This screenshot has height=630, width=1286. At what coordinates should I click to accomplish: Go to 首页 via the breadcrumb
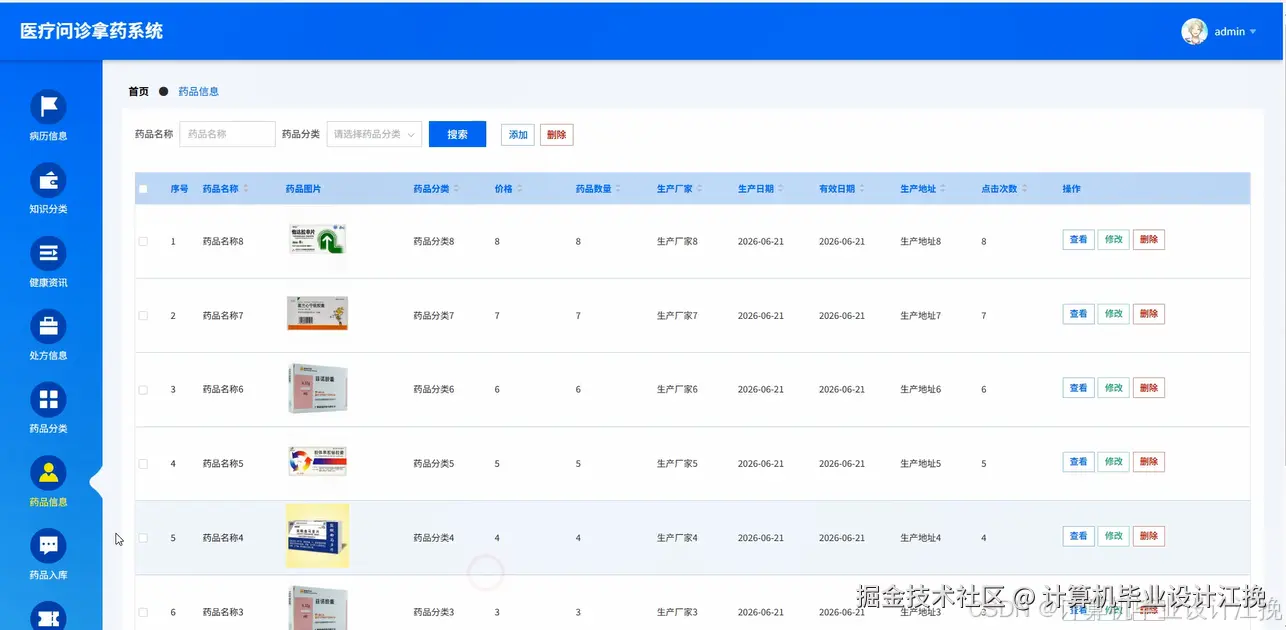tap(138, 91)
